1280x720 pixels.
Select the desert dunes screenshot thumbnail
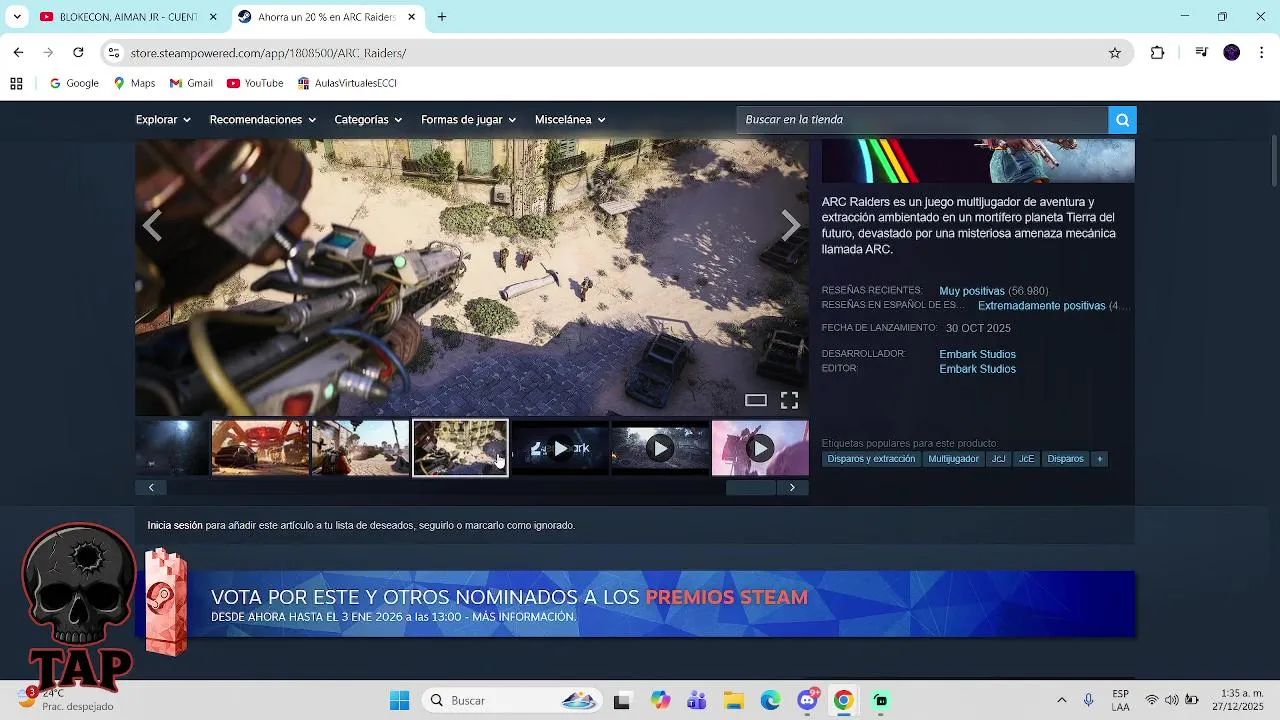click(x=360, y=448)
